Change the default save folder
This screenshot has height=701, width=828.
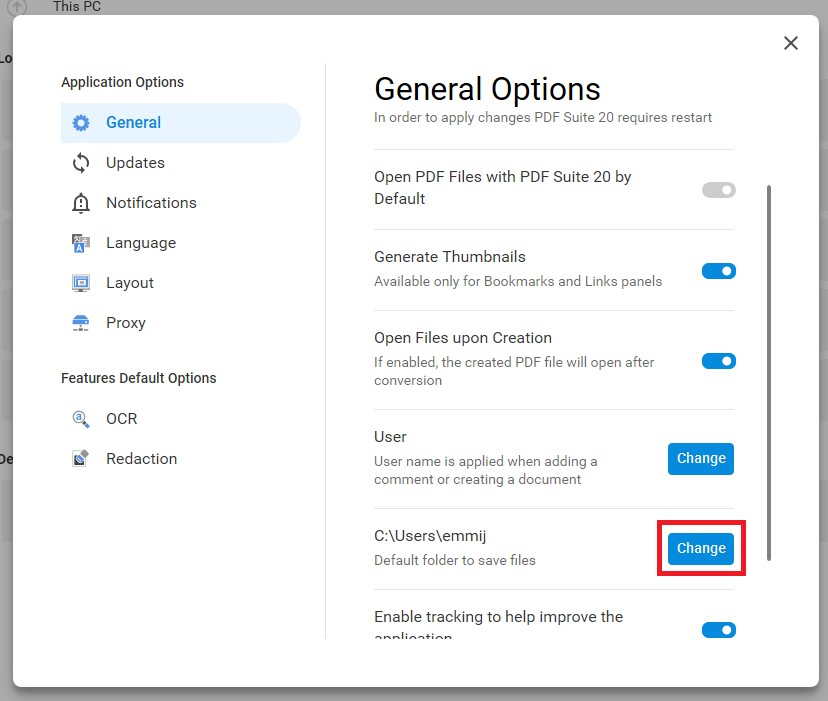point(701,548)
